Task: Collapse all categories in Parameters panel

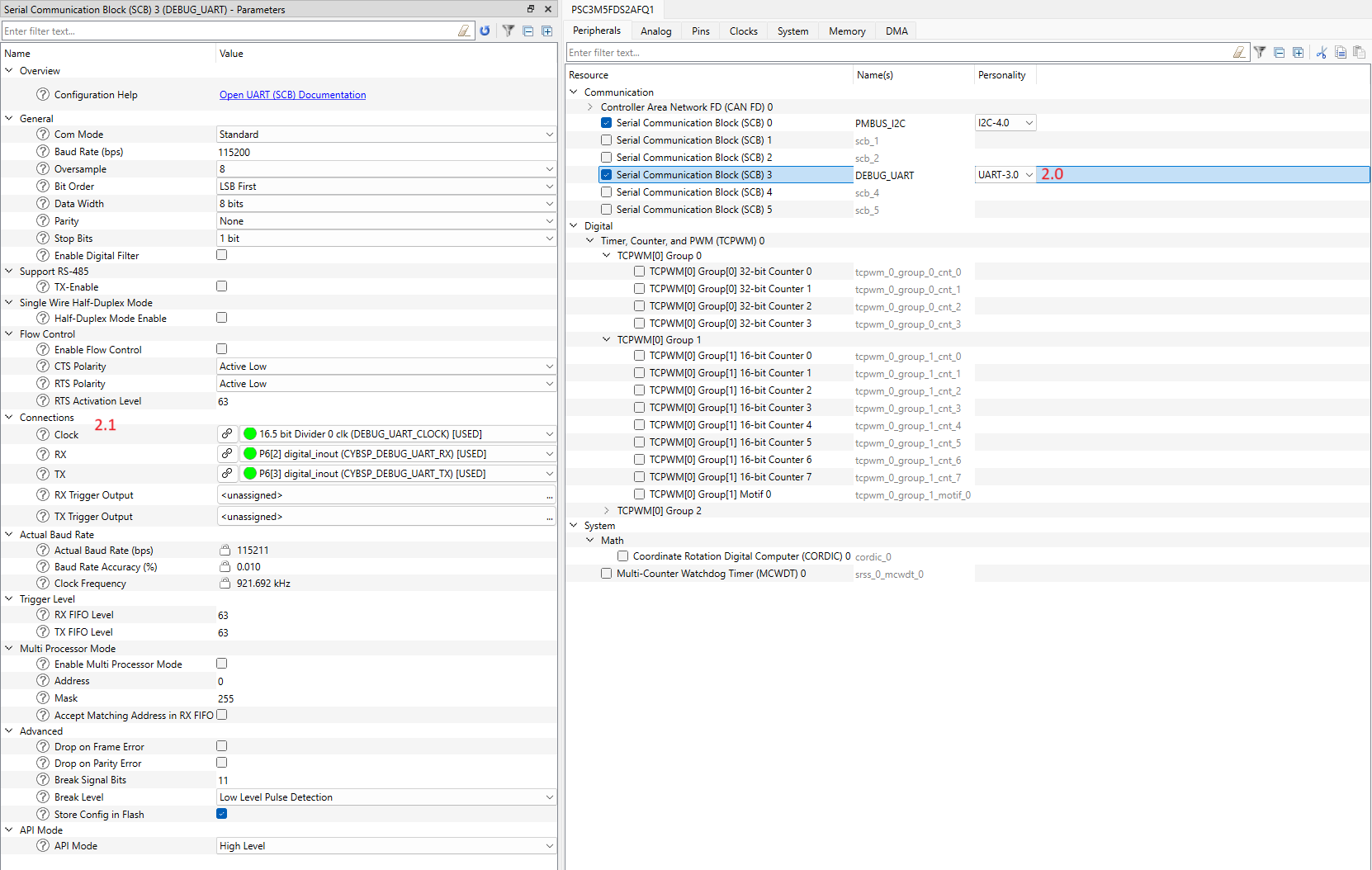Action: (528, 31)
